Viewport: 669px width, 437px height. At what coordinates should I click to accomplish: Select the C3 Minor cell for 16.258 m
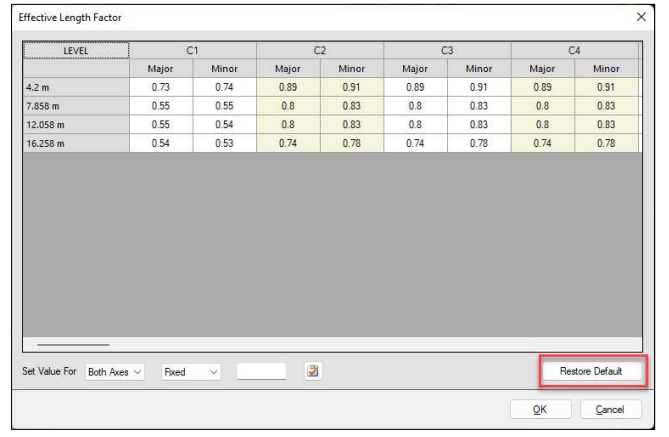tap(479, 143)
